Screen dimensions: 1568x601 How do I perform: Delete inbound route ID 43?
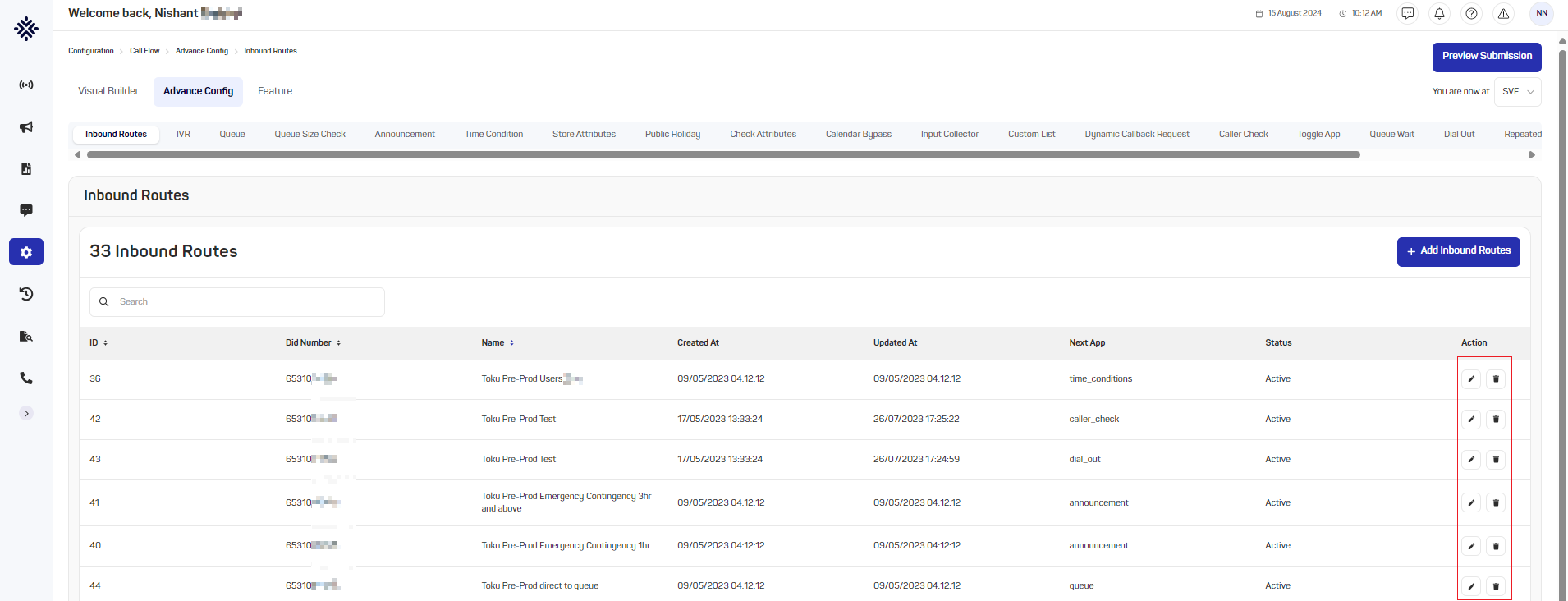click(x=1496, y=459)
